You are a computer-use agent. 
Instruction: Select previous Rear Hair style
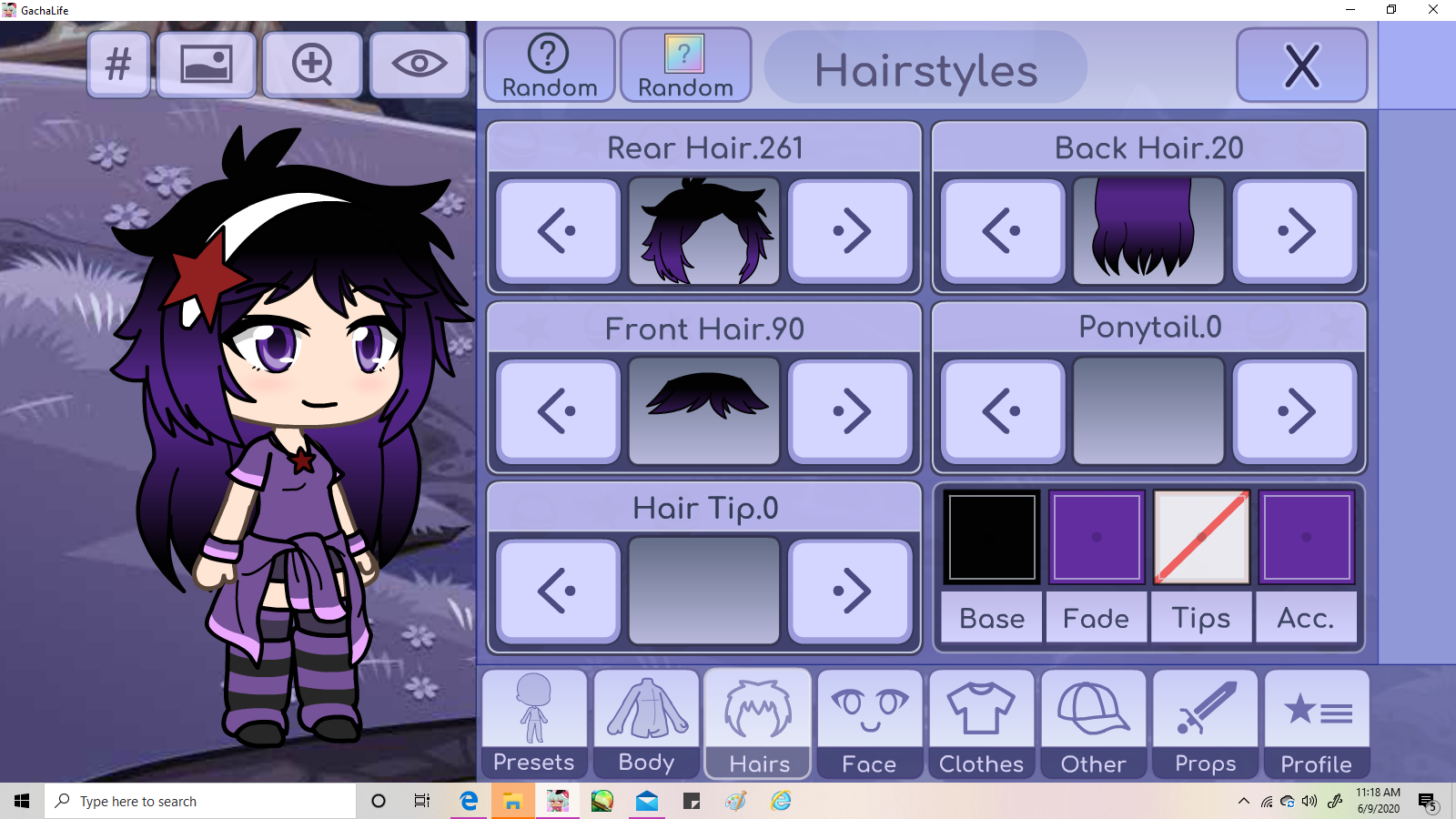(x=559, y=231)
